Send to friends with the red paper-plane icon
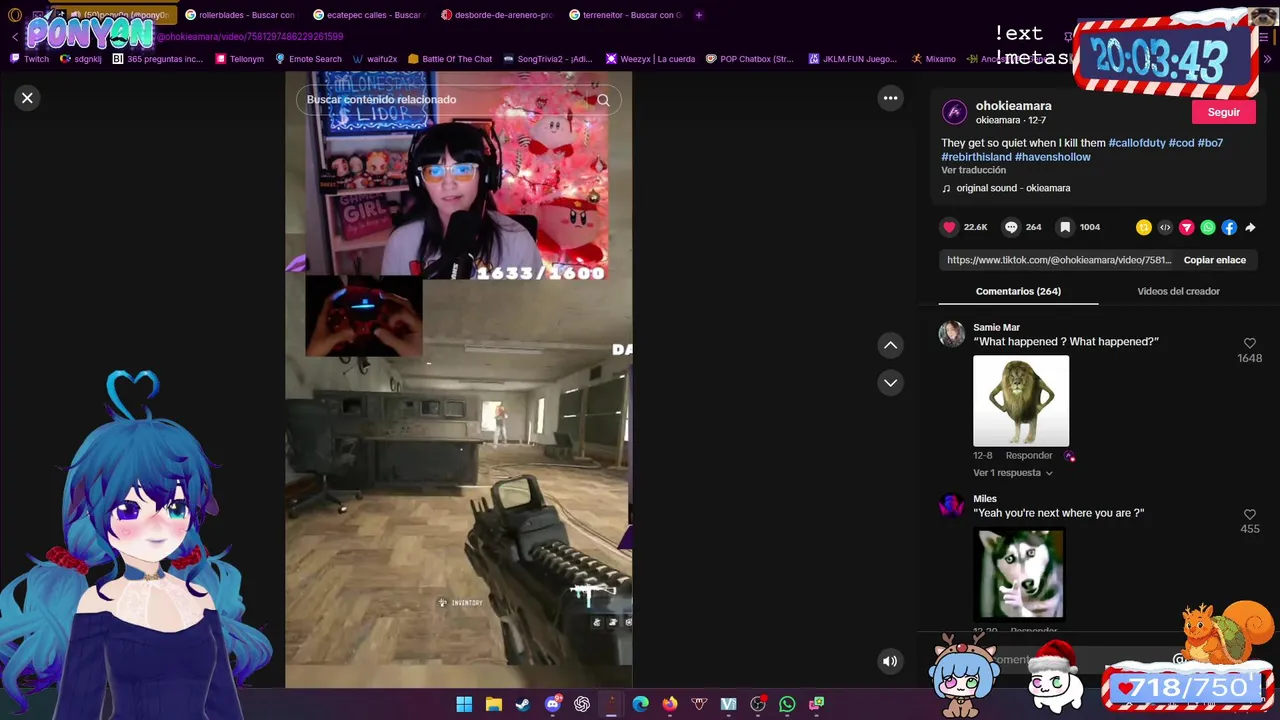Viewport: 1280px width, 720px height. point(1186,227)
